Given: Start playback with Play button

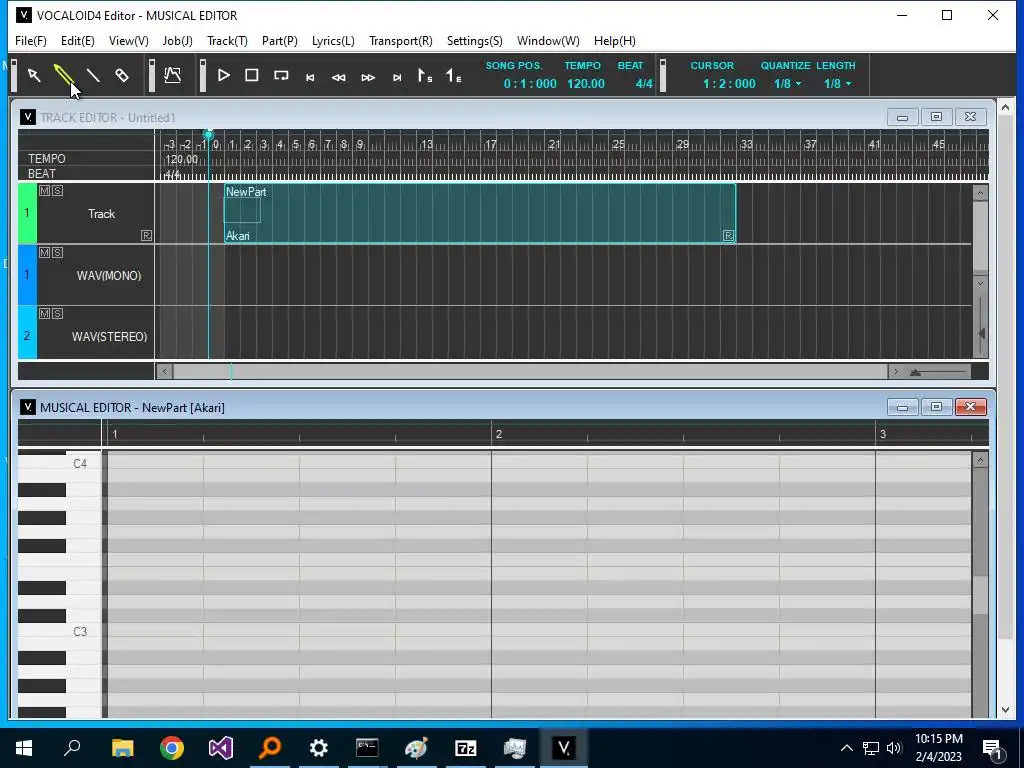Looking at the screenshot, I should click(223, 76).
